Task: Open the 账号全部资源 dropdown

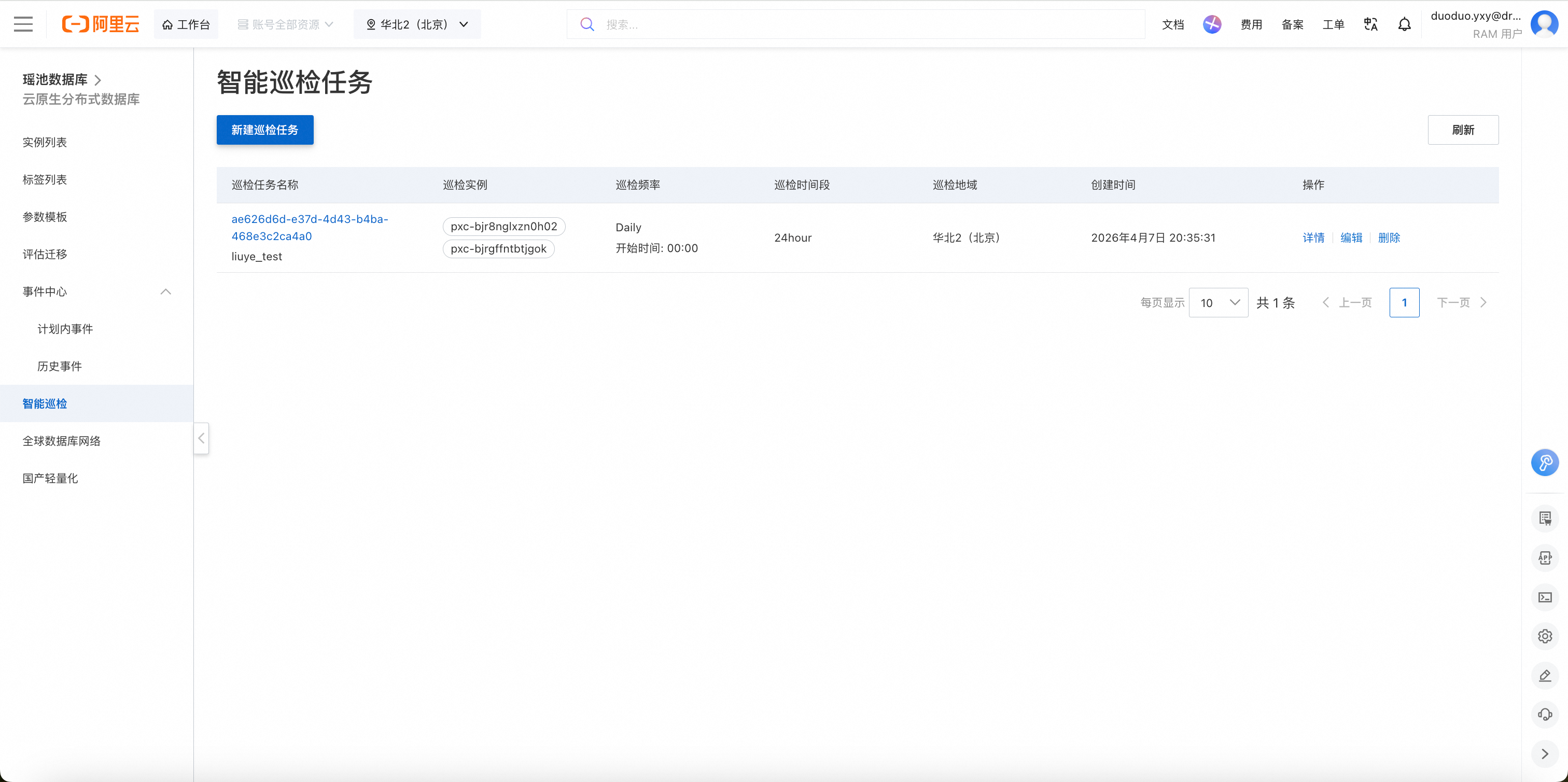Action: point(285,24)
